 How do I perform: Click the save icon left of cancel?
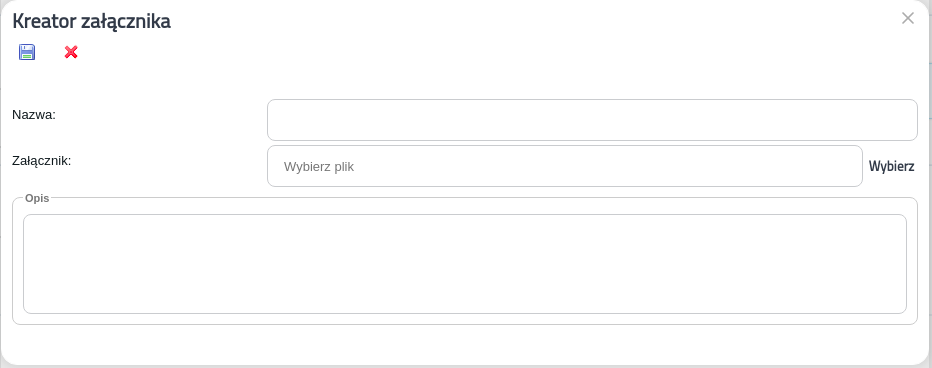click(27, 52)
